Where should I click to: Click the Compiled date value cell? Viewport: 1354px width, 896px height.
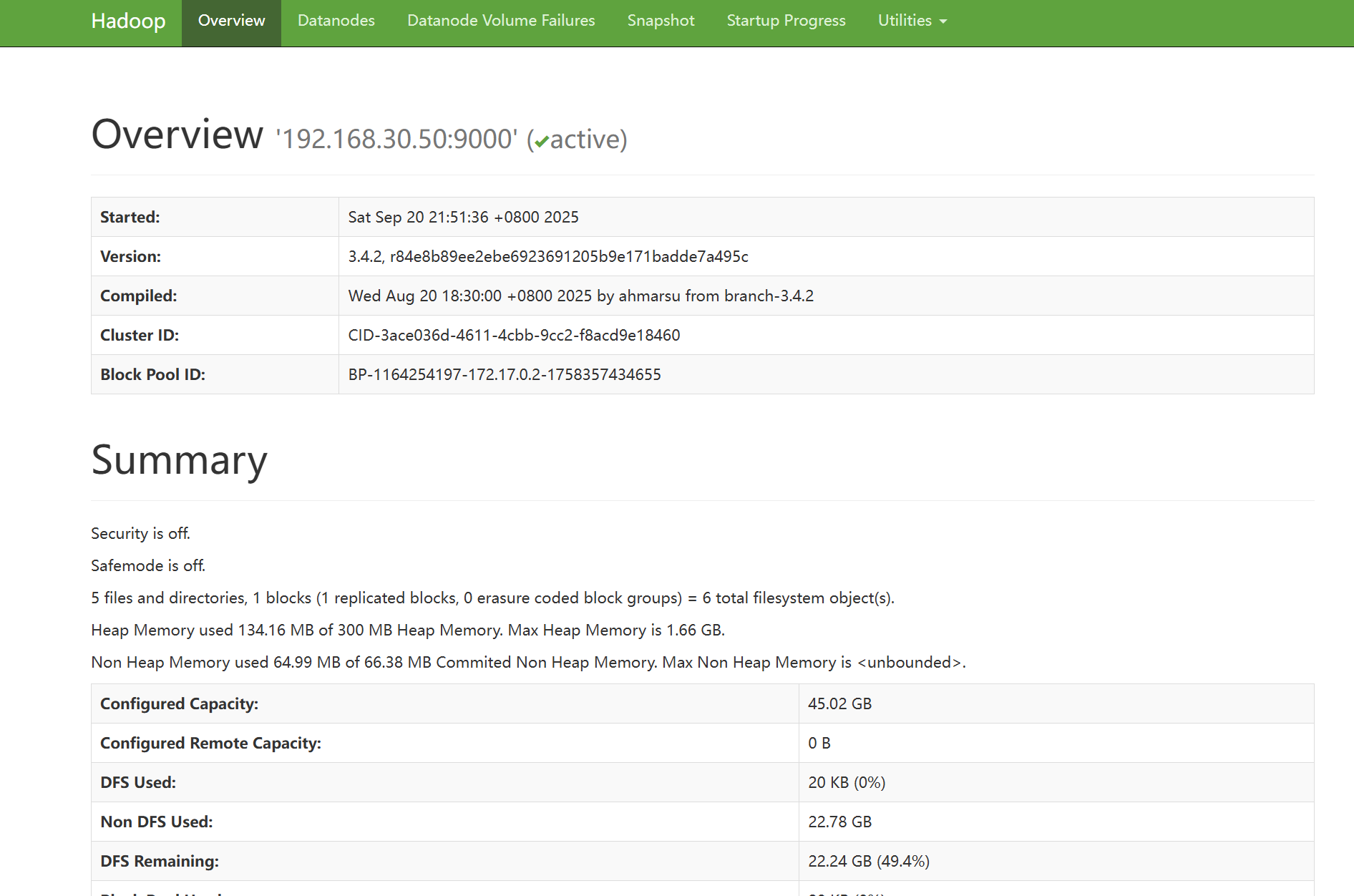pos(580,296)
